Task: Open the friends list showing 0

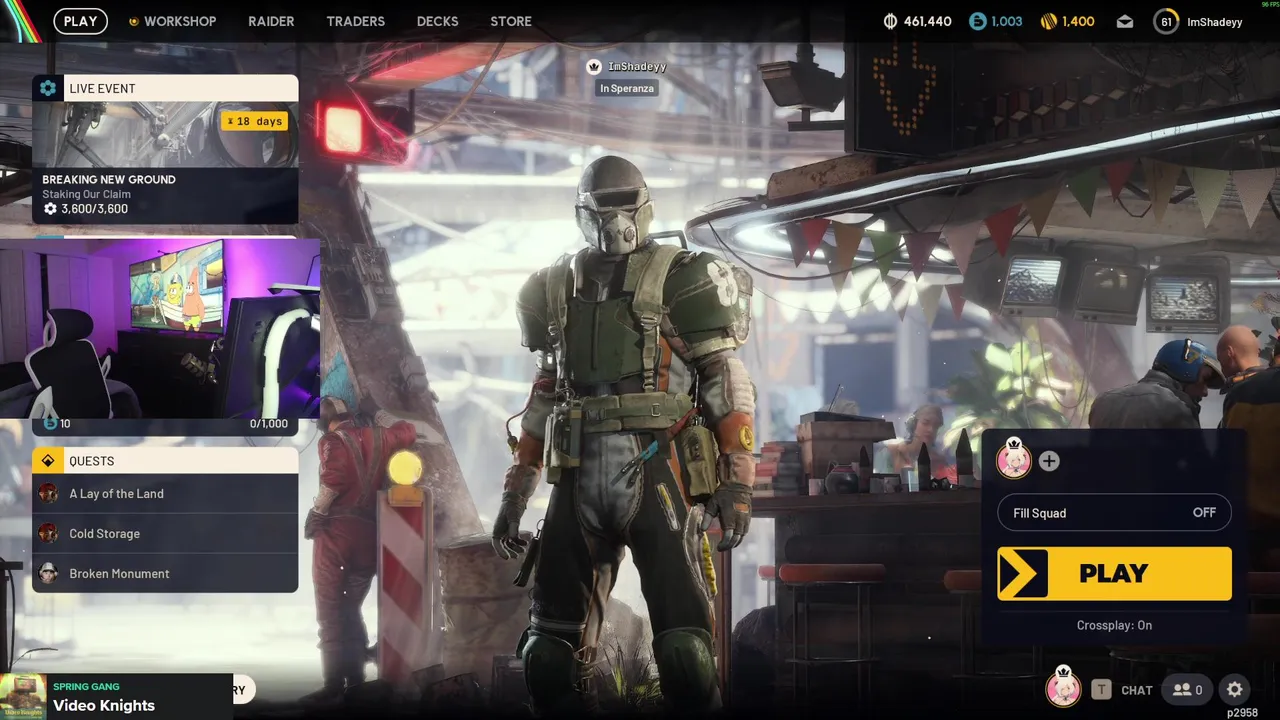Action: click(1187, 689)
